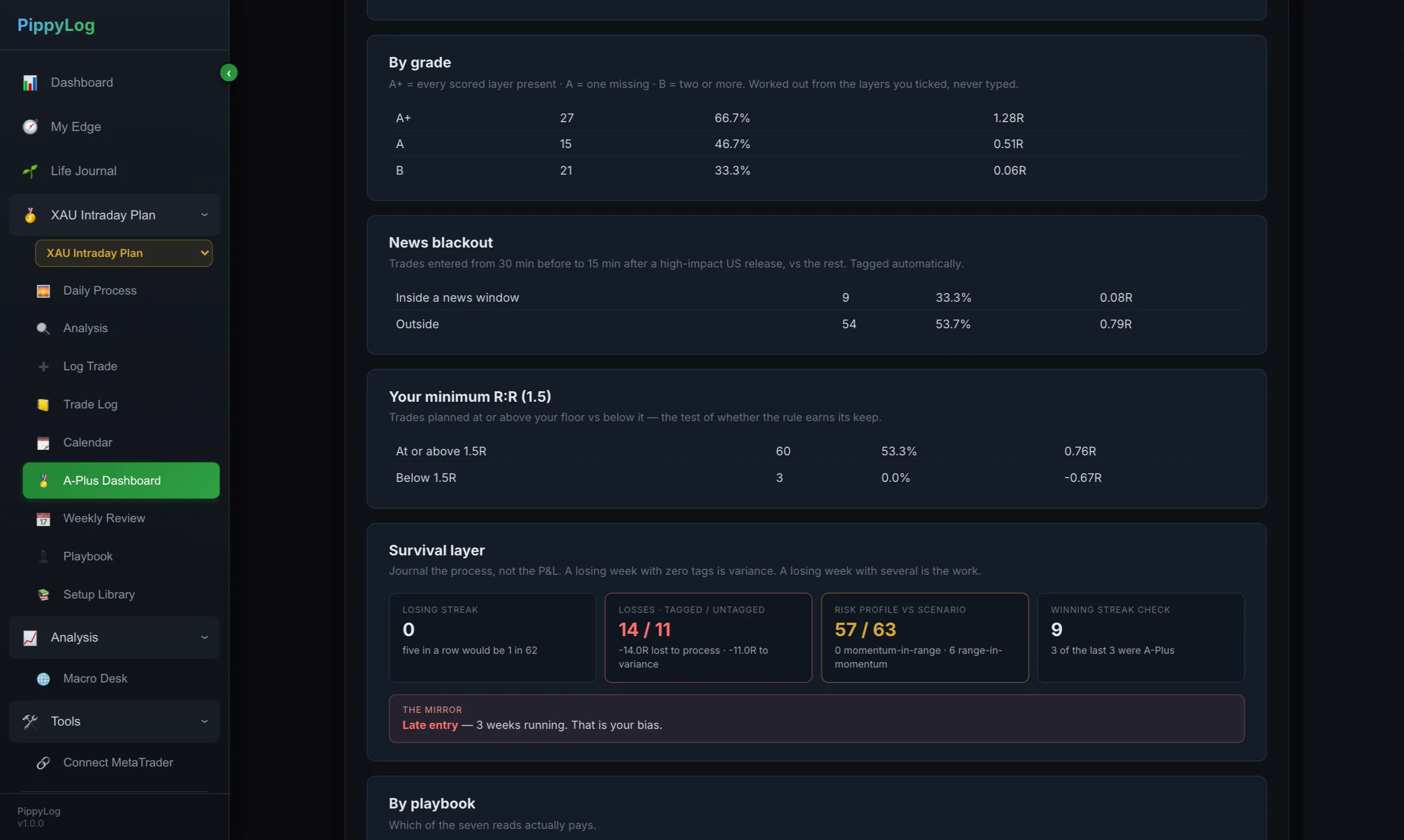Collapse the Tools section chevron

tap(205, 722)
